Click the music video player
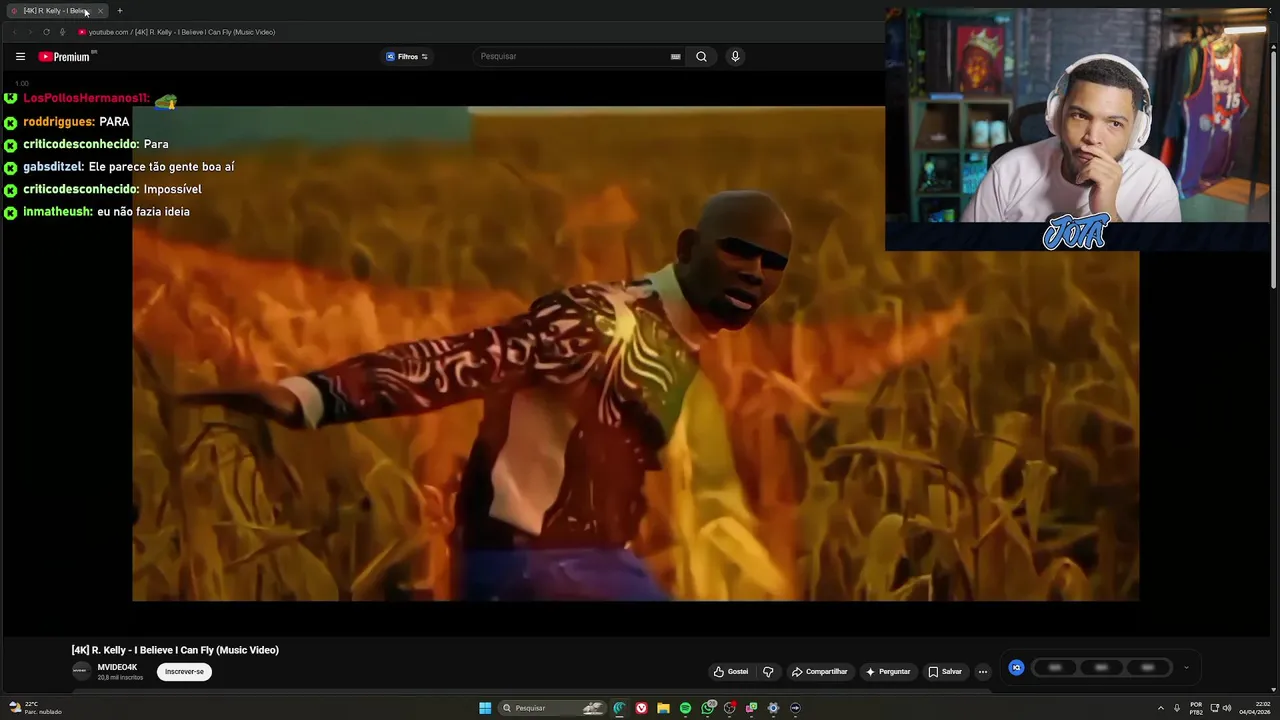Viewport: 1280px width, 720px height. 635,353
